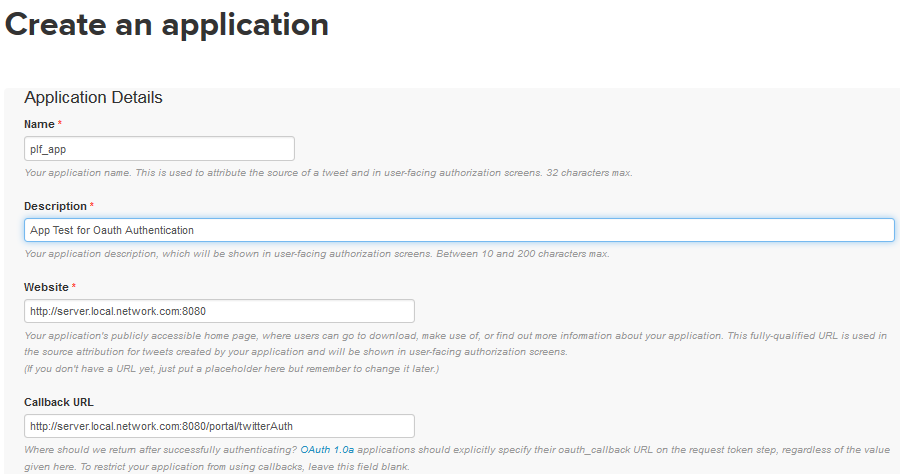Click the Description field label

click(x=55, y=206)
